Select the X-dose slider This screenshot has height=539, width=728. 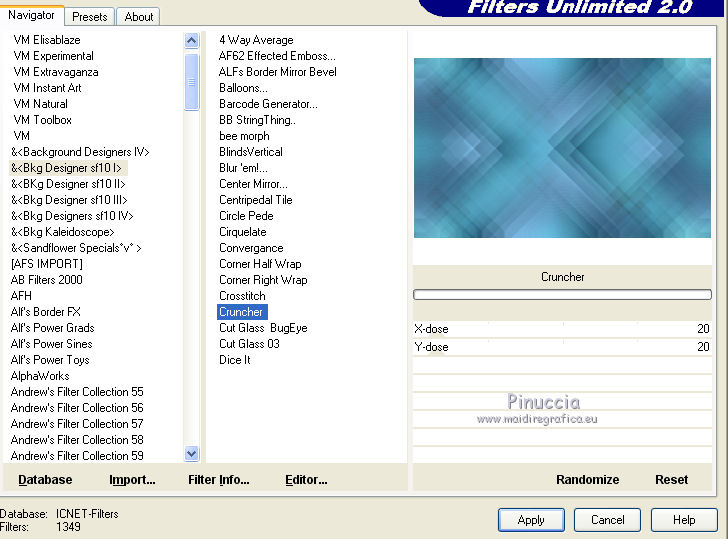pyautogui.click(x=562, y=329)
